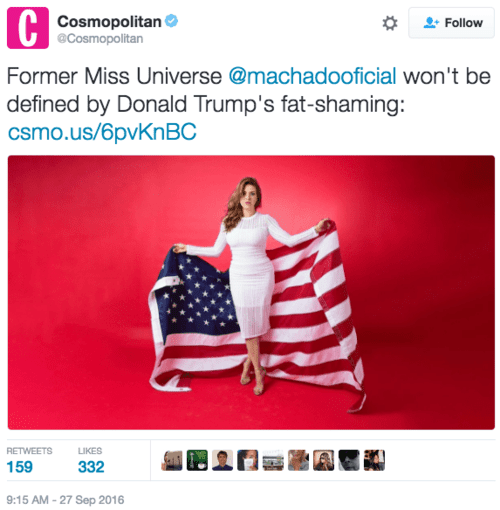The height and width of the screenshot is (510, 500).
Task: Click the @Cosmopolitan handle text
Action: [100, 39]
